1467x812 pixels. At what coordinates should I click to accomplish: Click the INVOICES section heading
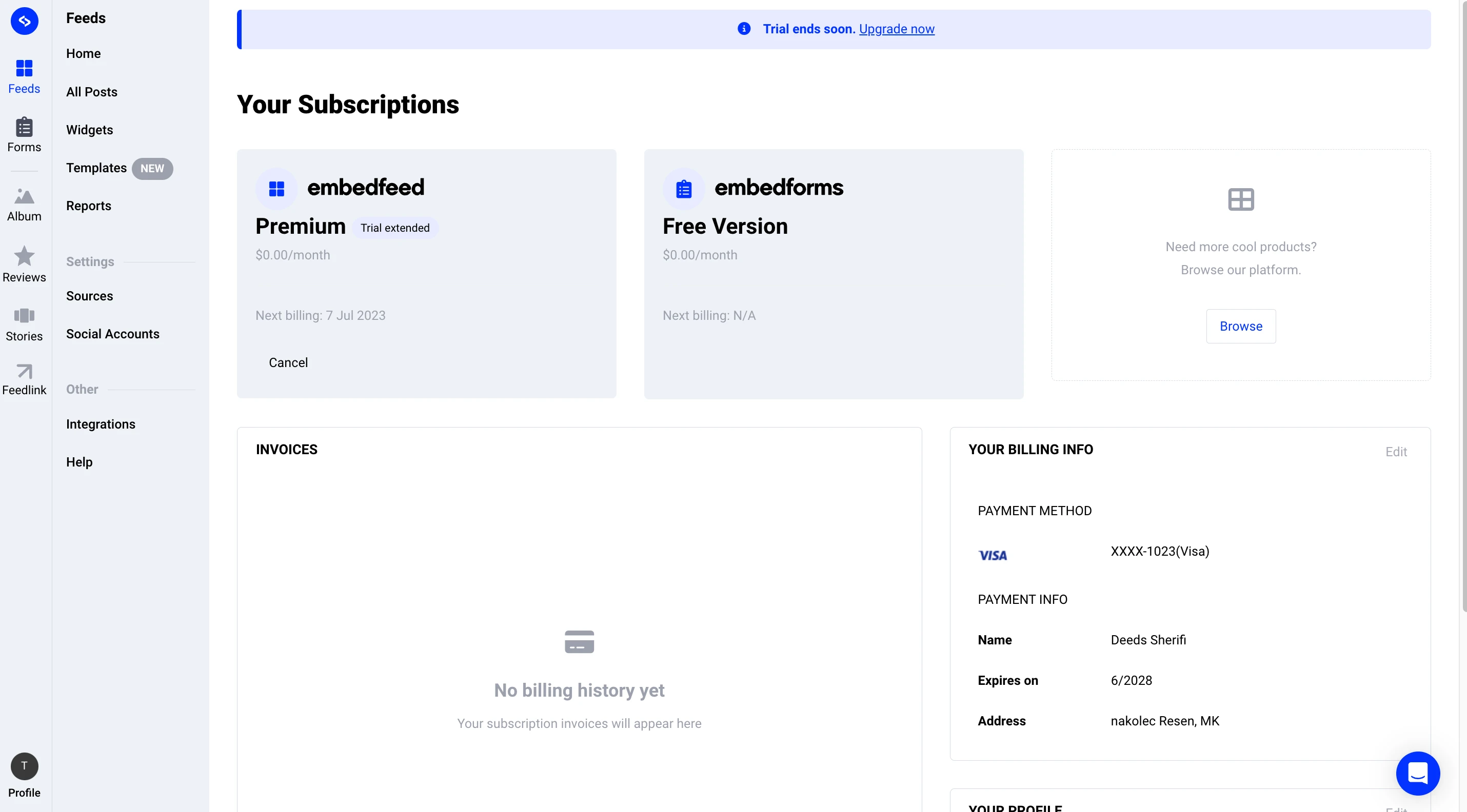286,450
